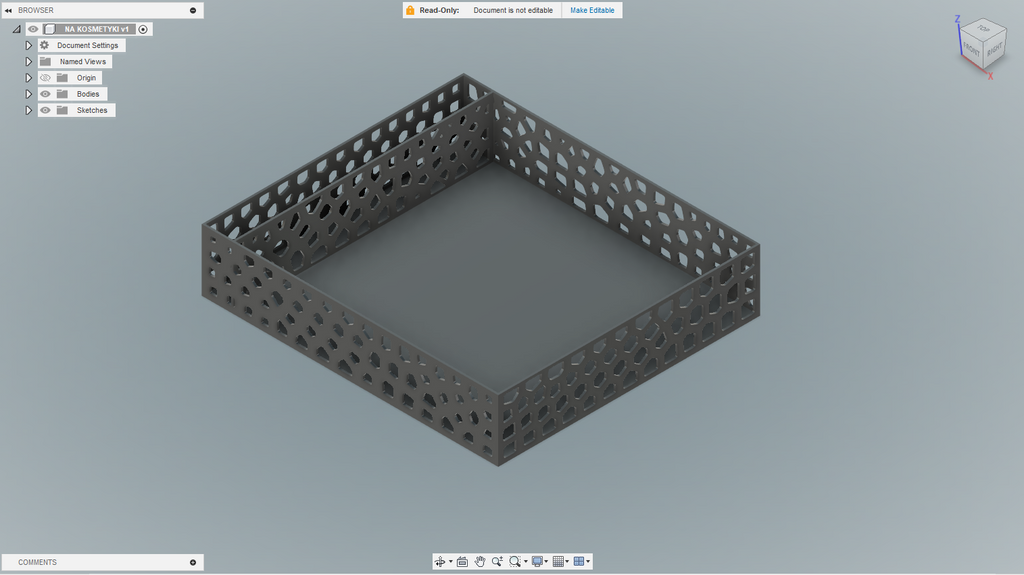Select the Origin label

point(86,78)
